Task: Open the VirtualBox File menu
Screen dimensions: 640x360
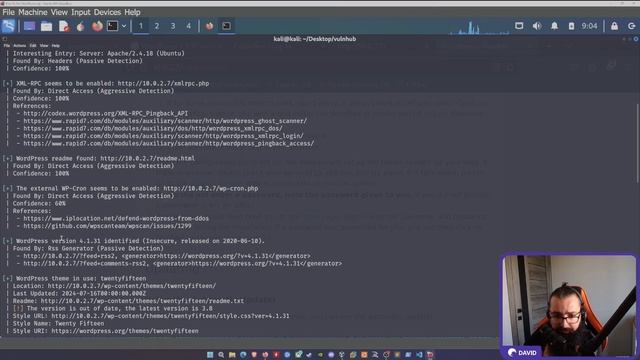Action: pos(8,12)
